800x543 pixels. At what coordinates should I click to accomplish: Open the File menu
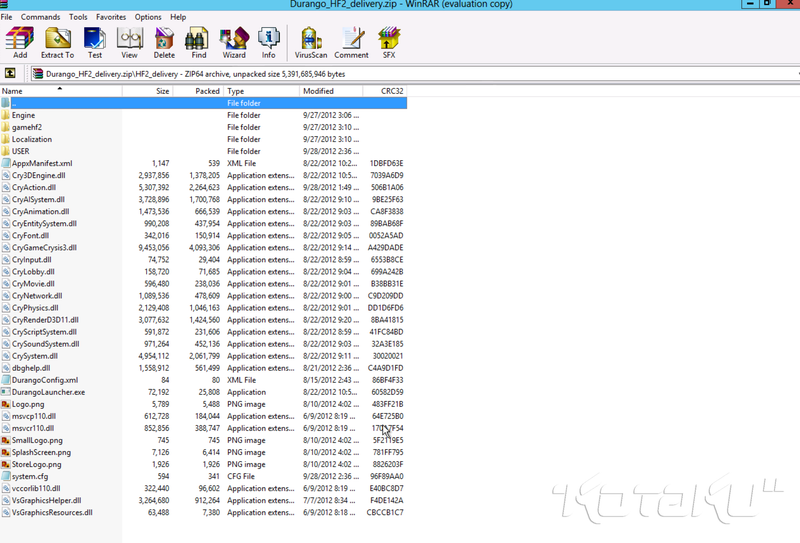(x=7, y=17)
